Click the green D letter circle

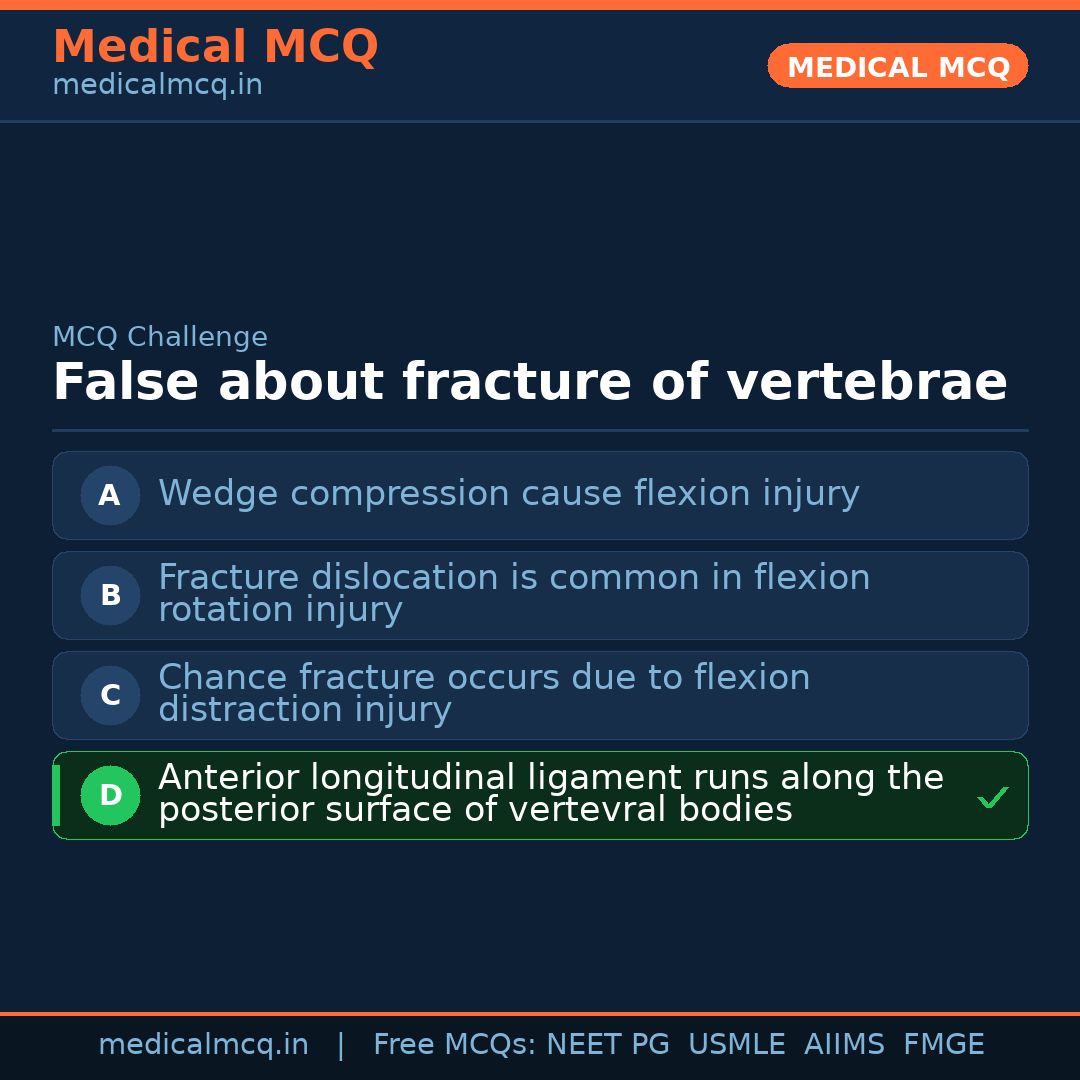[x=110, y=795]
